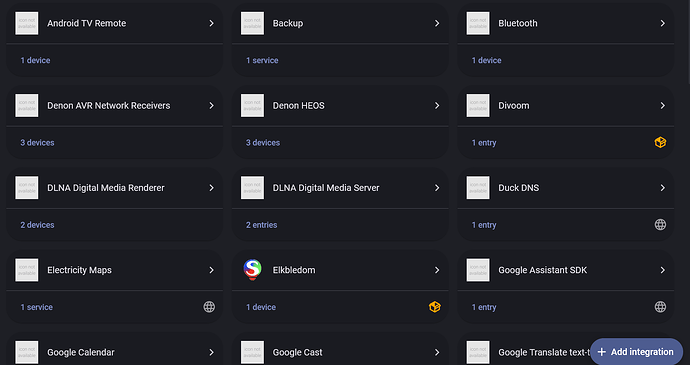Click the orange custom integration cube on Divoom

coord(660,142)
